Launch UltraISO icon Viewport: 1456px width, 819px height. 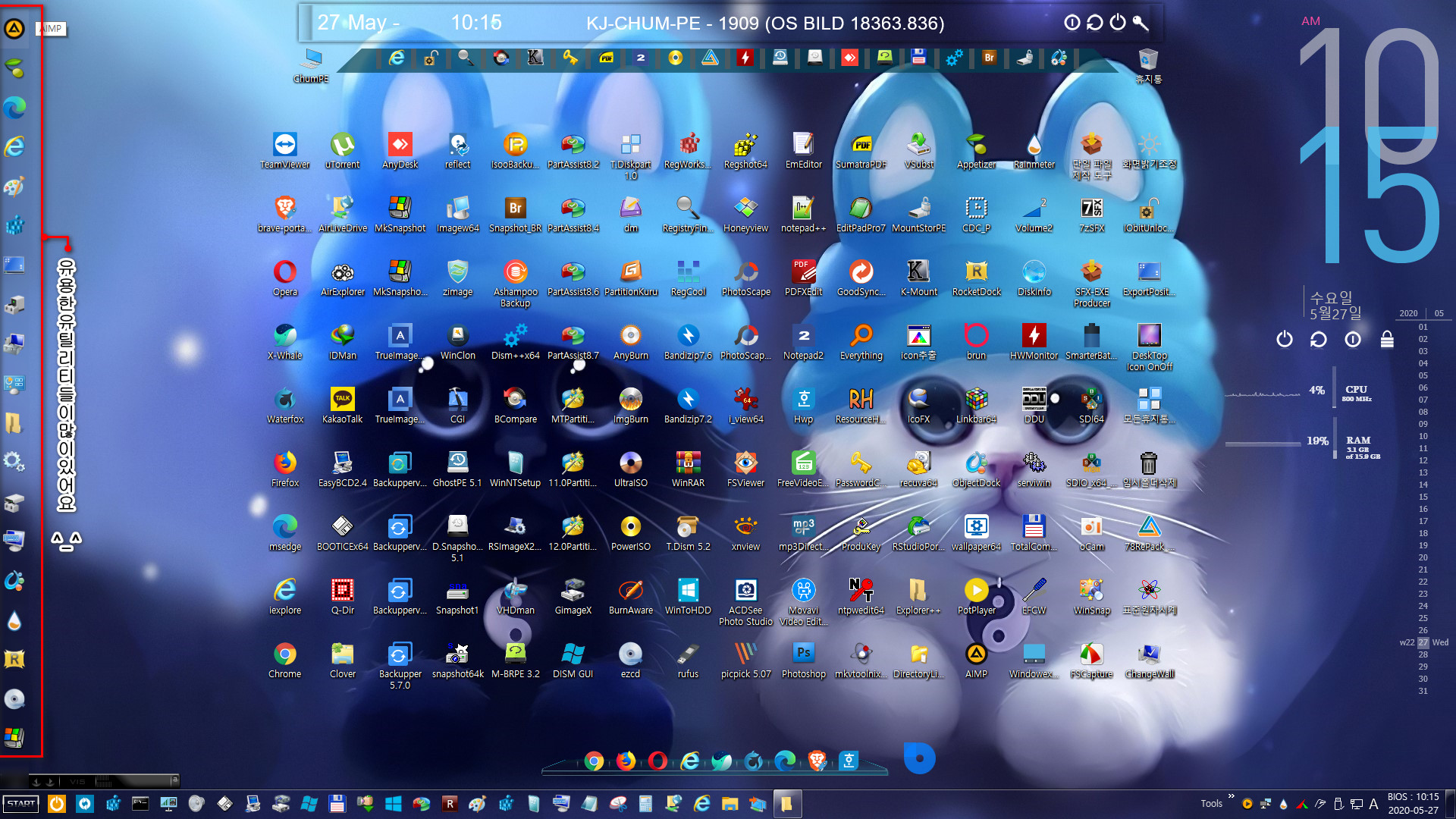631,469
